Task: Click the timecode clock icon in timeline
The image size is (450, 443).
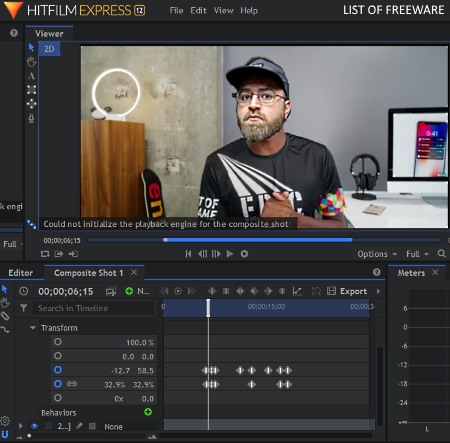Action: (24, 291)
